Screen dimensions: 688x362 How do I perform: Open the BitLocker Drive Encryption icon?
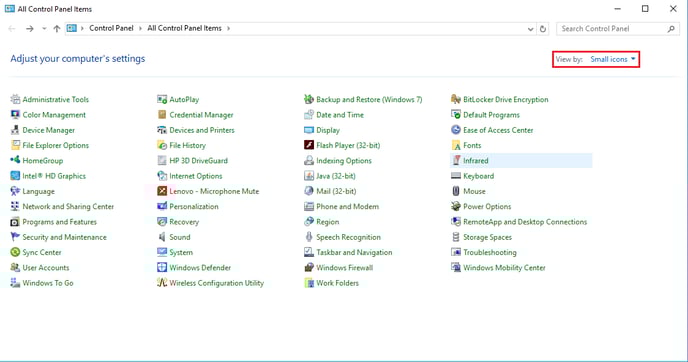click(456, 100)
